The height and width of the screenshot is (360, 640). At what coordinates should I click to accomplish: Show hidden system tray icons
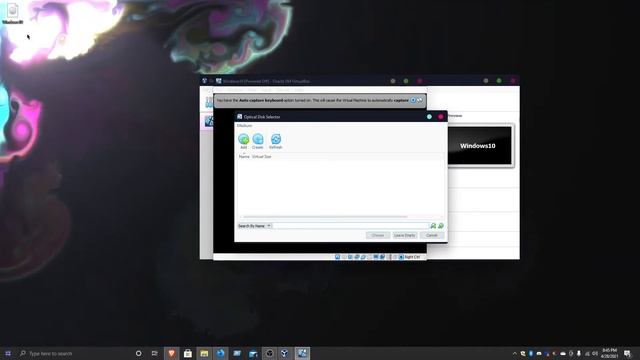(x=514, y=353)
